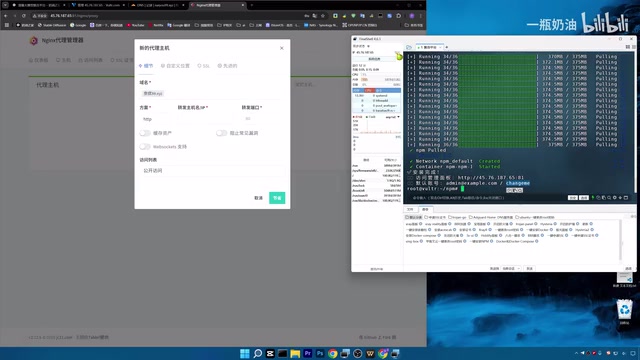Close the new proxy host dialog
Screen dimensions: 640x360
(x=282, y=48)
